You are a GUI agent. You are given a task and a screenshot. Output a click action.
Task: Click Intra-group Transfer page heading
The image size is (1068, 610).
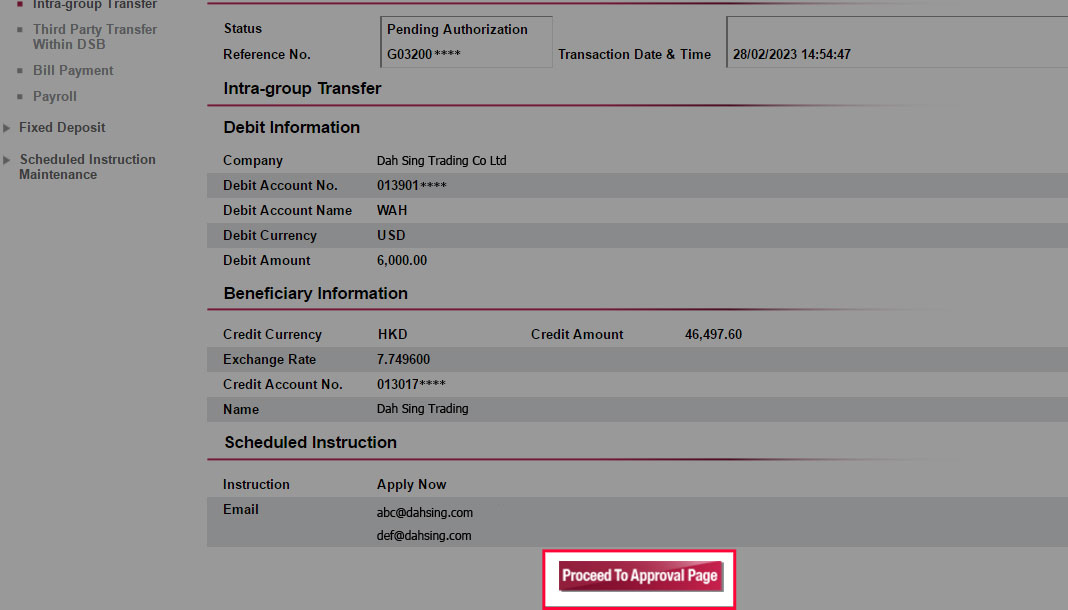(302, 89)
